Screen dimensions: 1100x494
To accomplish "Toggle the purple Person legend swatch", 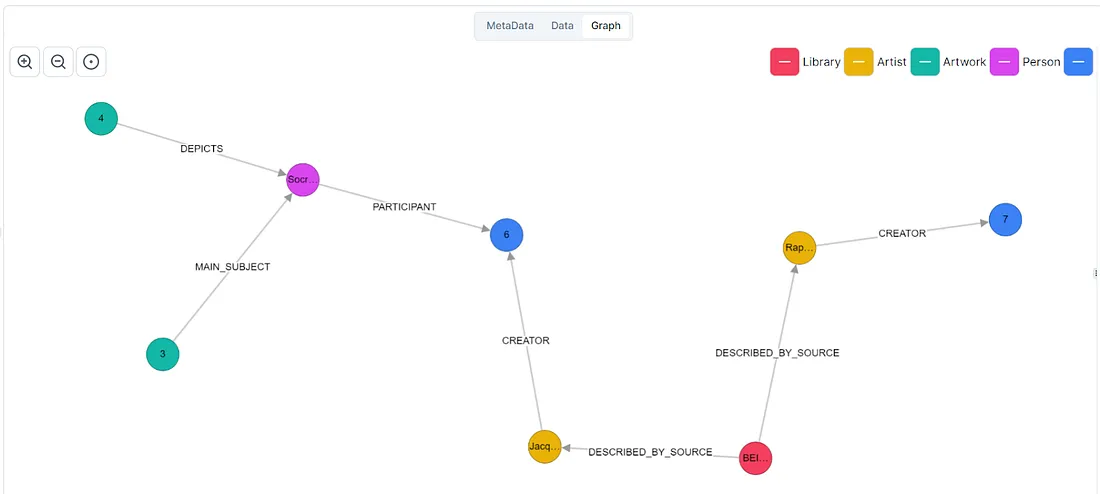I will [1004, 62].
